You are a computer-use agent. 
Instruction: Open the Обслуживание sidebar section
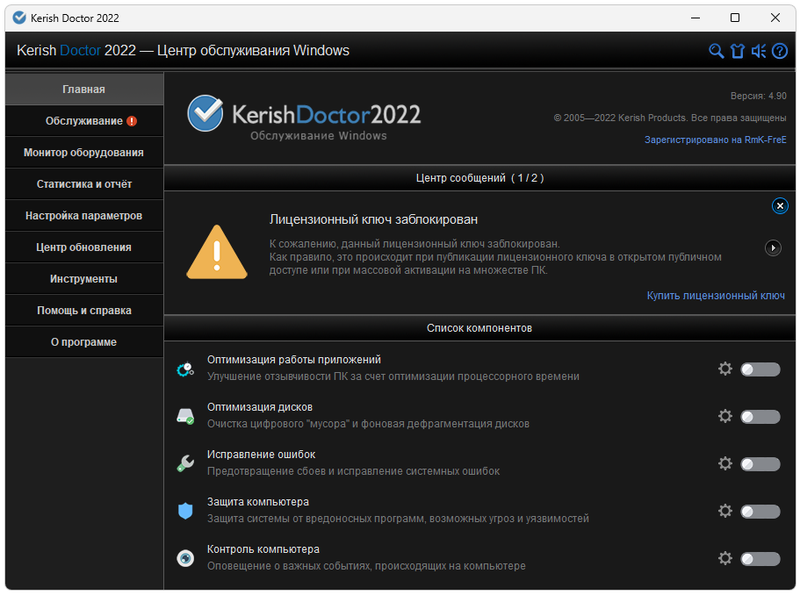click(x=84, y=121)
